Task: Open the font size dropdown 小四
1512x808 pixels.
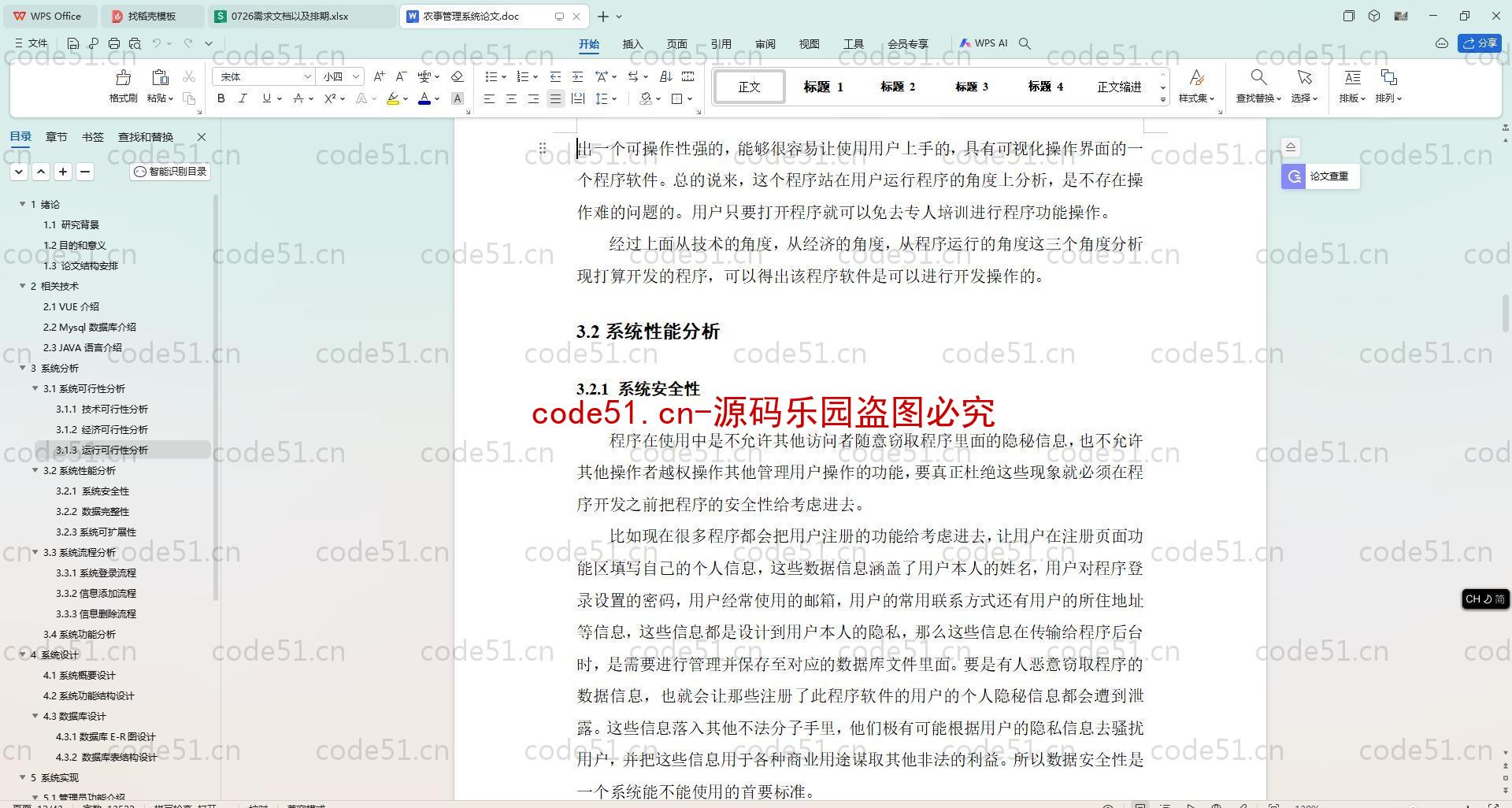Action: [356, 76]
